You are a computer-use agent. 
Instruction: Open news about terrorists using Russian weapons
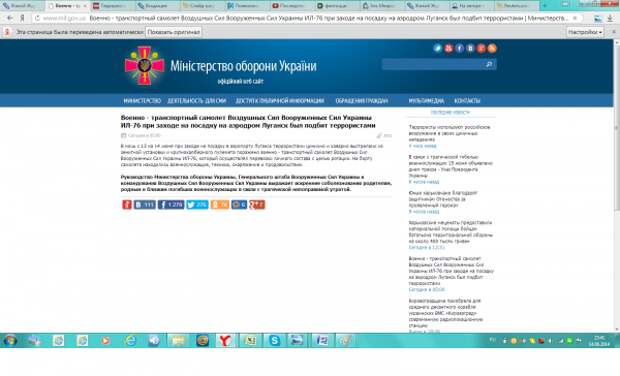coord(450,133)
